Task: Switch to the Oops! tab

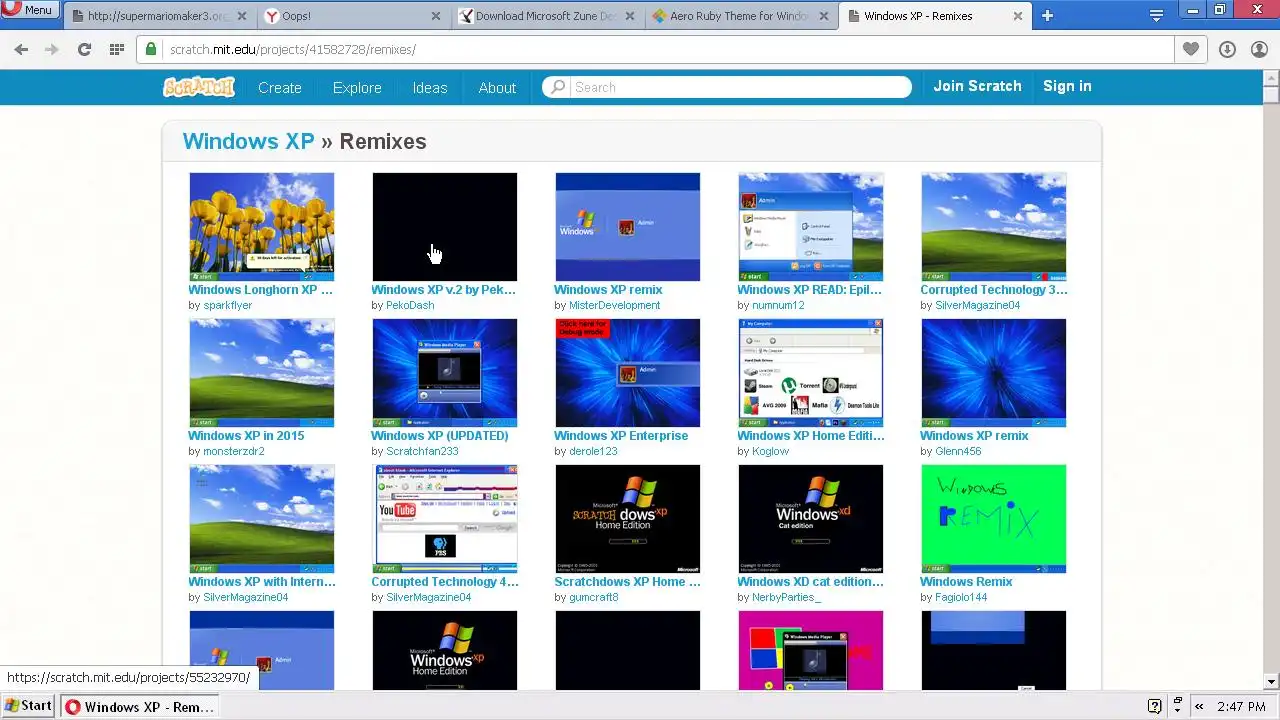Action: tap(353, 16)
